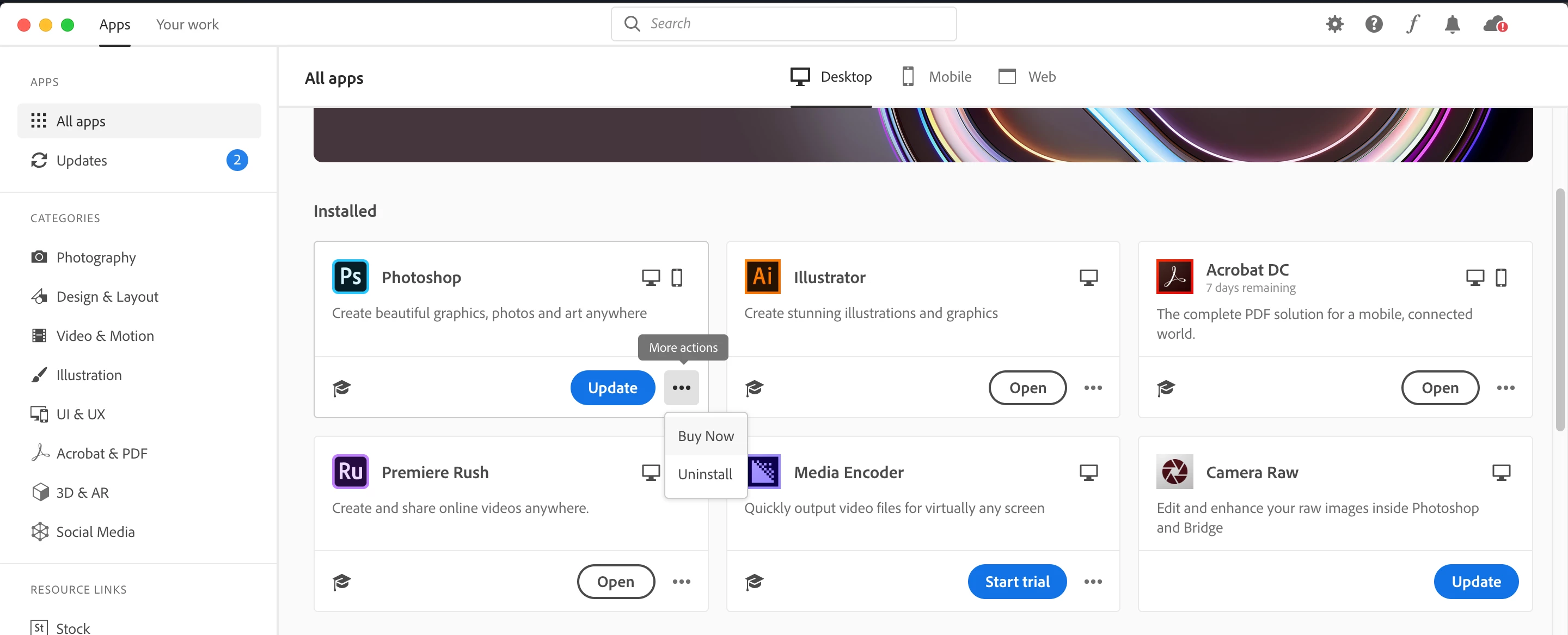
Task: Click the Camera Raw app icon
Action: click(x=1175, y=471)
